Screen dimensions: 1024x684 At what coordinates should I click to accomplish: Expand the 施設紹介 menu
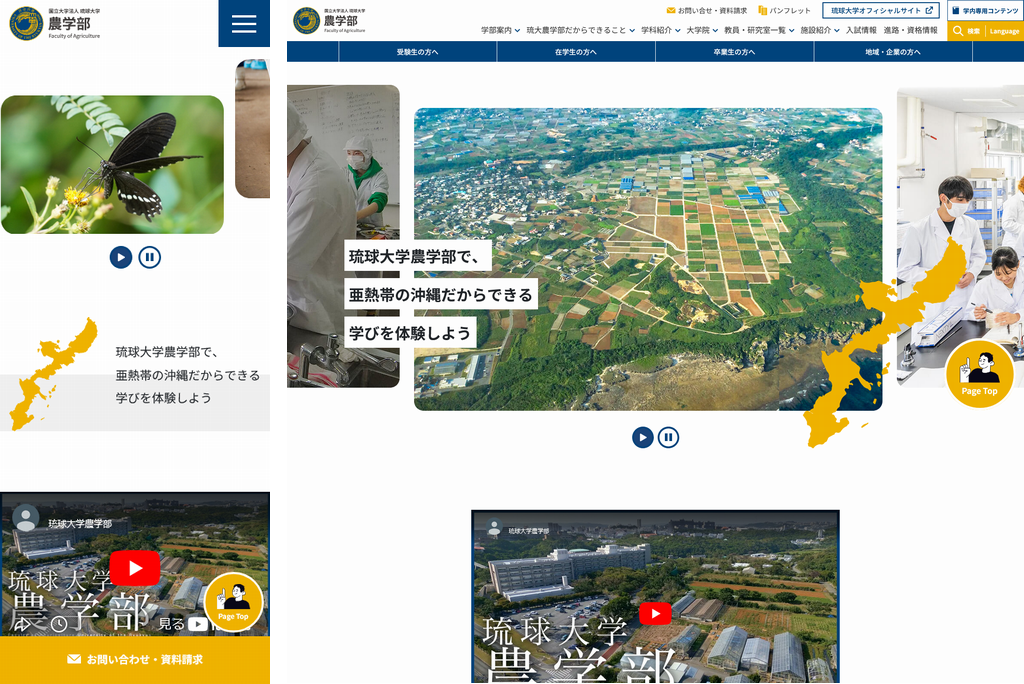[x=820, y=30]
